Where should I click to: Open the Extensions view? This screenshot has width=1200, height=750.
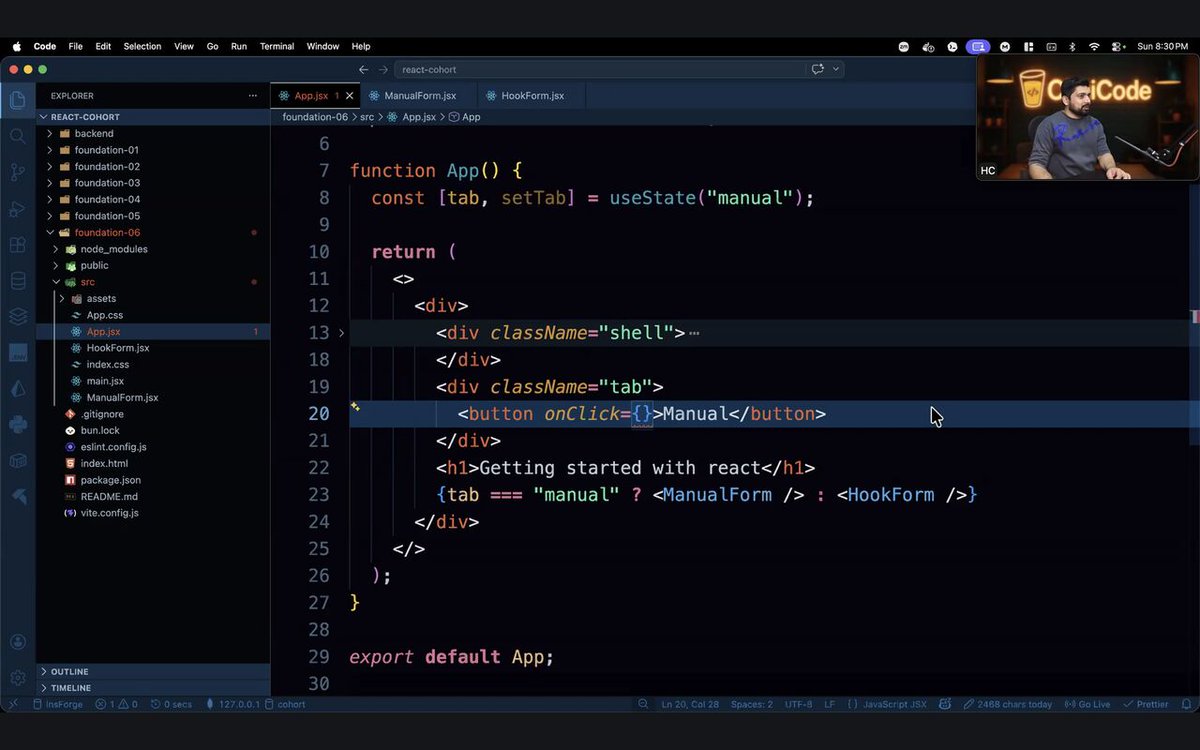(17, 244)
